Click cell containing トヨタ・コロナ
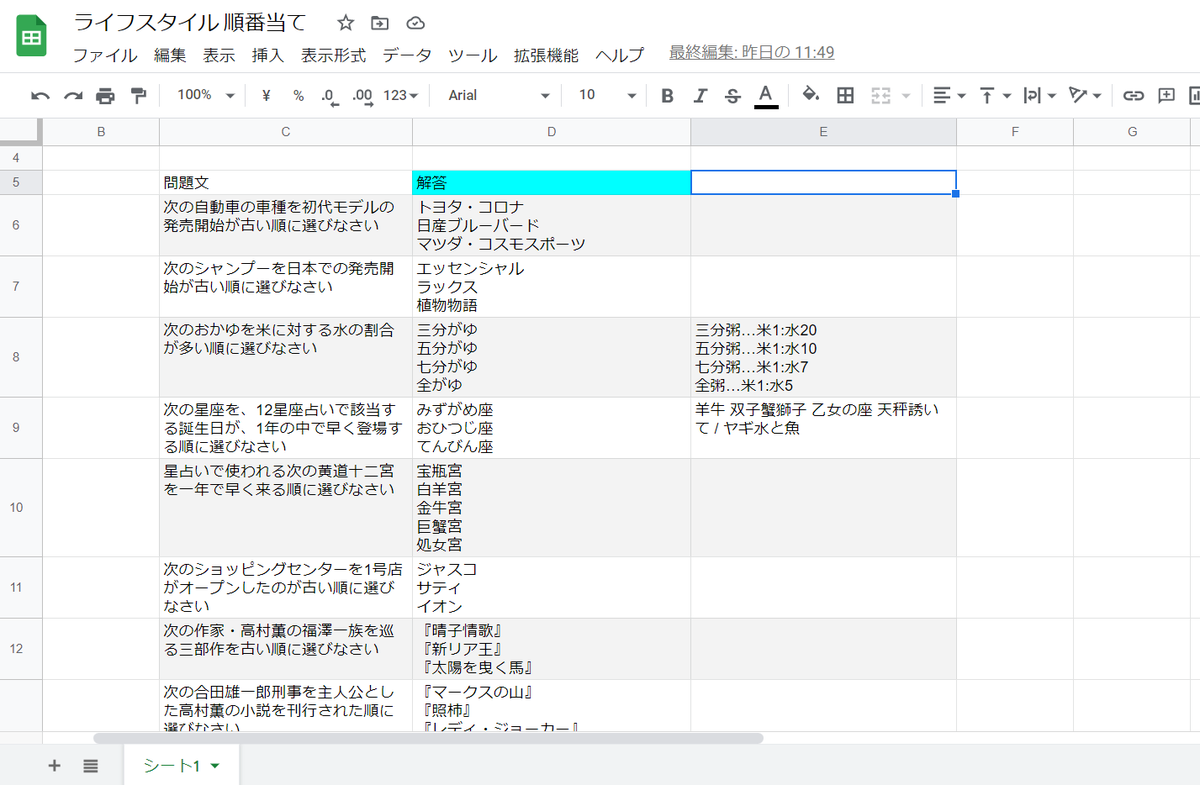Viewport: 1200px width, 785px height. click(x=551, y=225)
